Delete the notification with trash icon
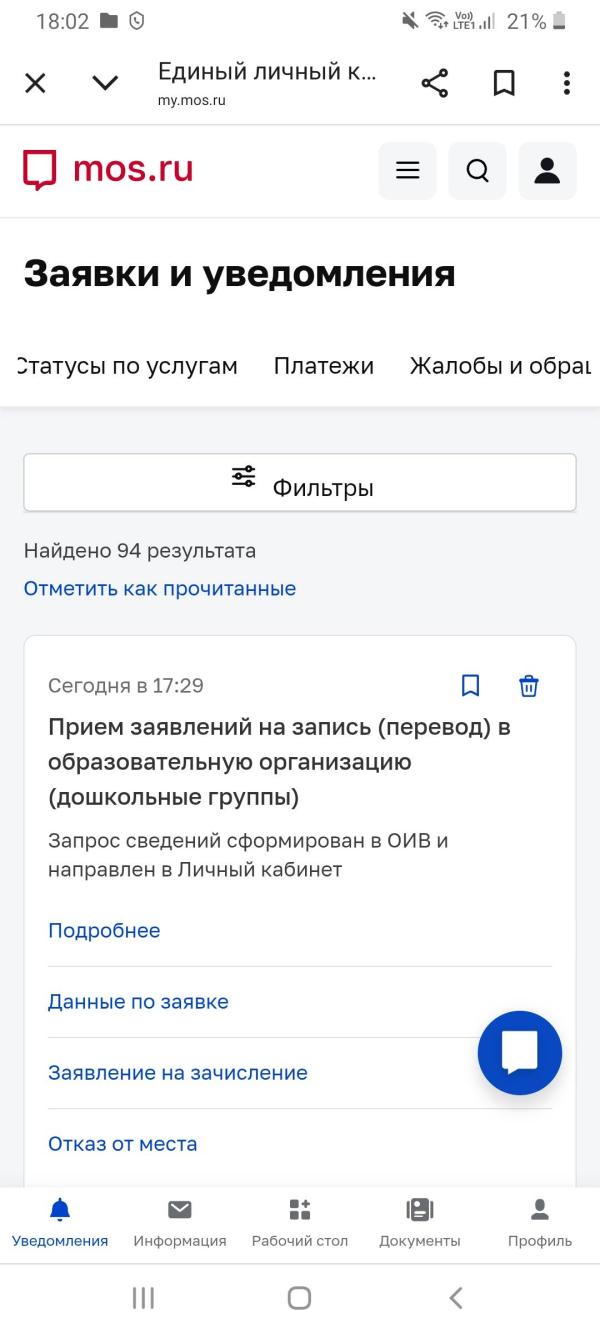This screenshot has height=1332, width=600. 529,685
